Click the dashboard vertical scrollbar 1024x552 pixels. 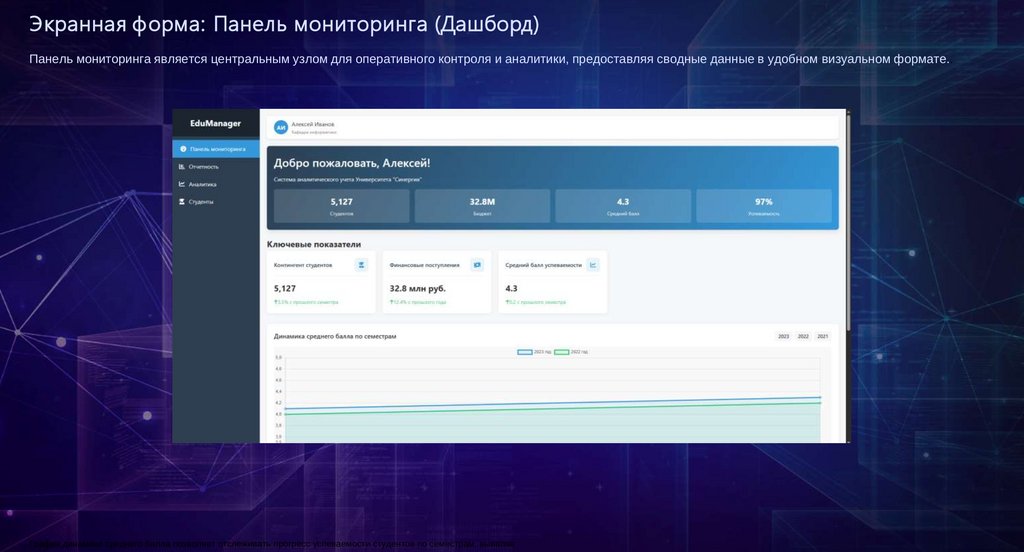coord(848,222)
